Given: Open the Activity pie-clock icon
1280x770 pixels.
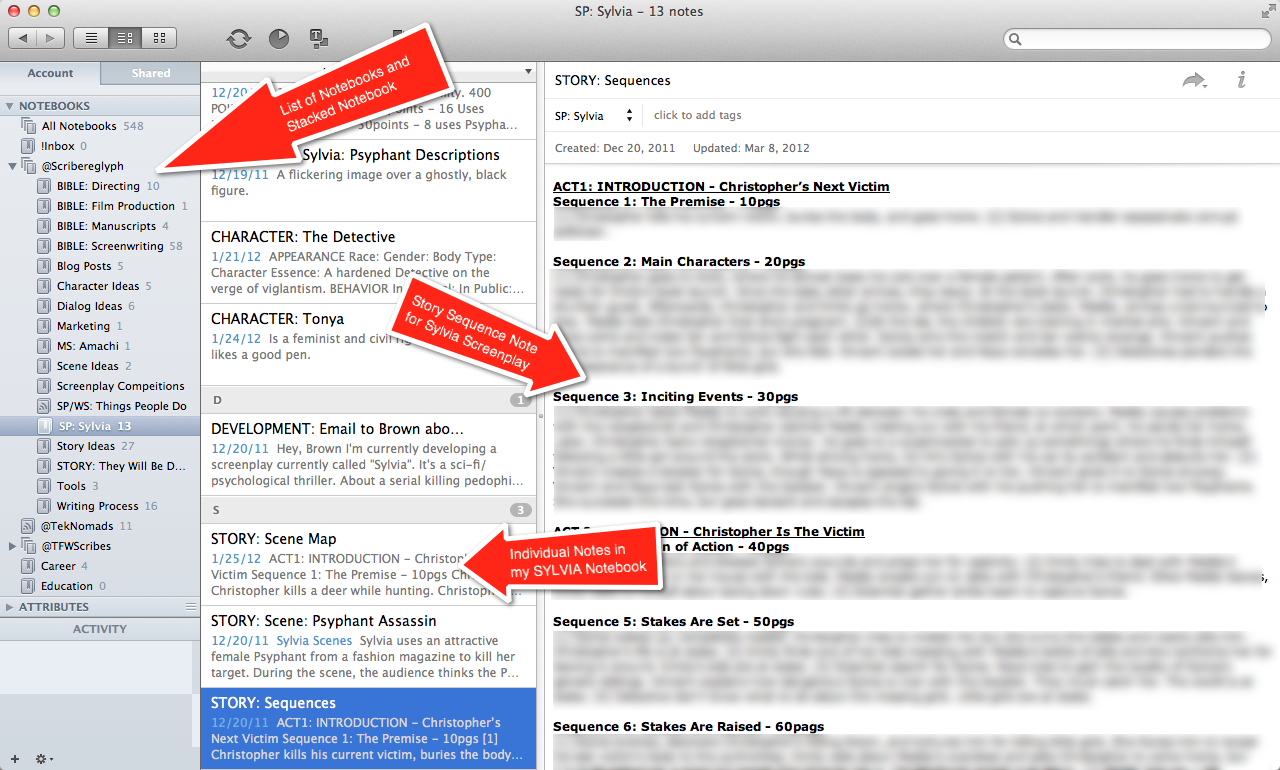Looking at the screenshot, I should click(x=279, y=39).
